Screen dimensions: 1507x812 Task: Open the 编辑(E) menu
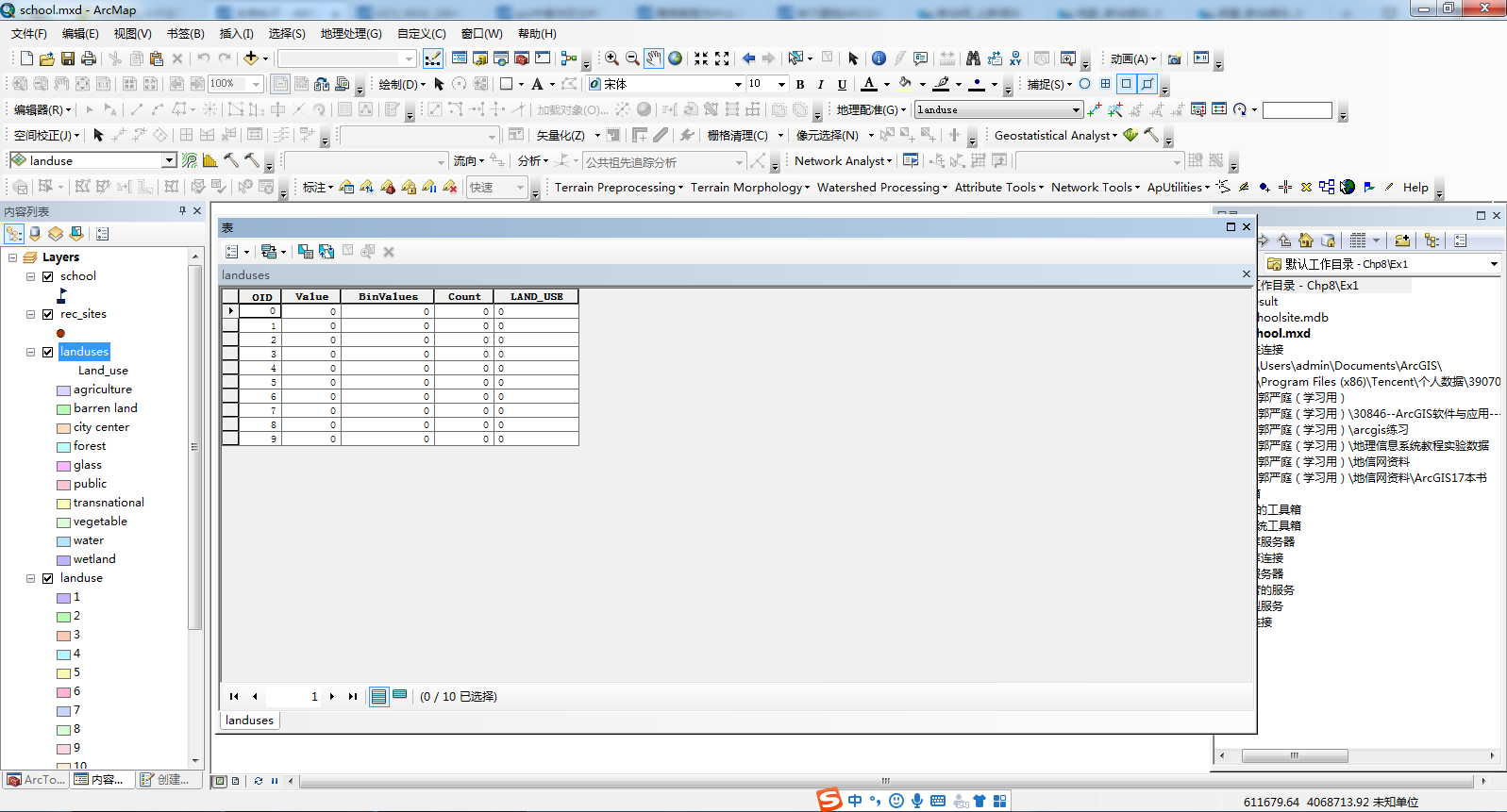tap(80, 34)
